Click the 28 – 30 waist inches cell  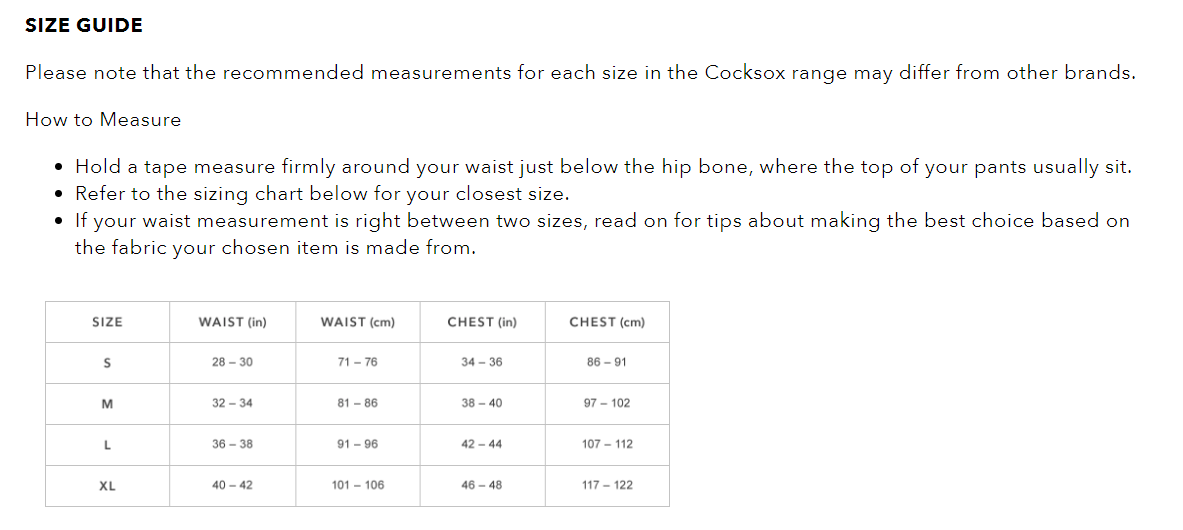232,362
